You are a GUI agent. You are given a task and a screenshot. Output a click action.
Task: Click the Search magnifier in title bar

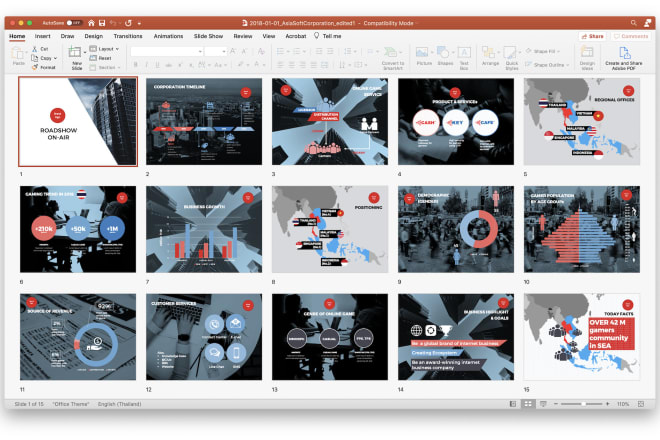pos(633,23)
